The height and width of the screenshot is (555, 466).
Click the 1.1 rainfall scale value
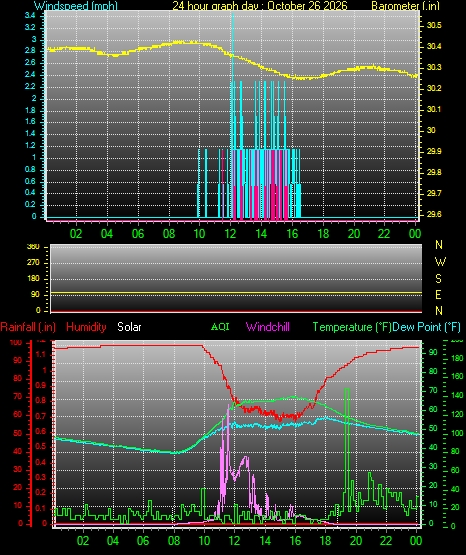41,354
